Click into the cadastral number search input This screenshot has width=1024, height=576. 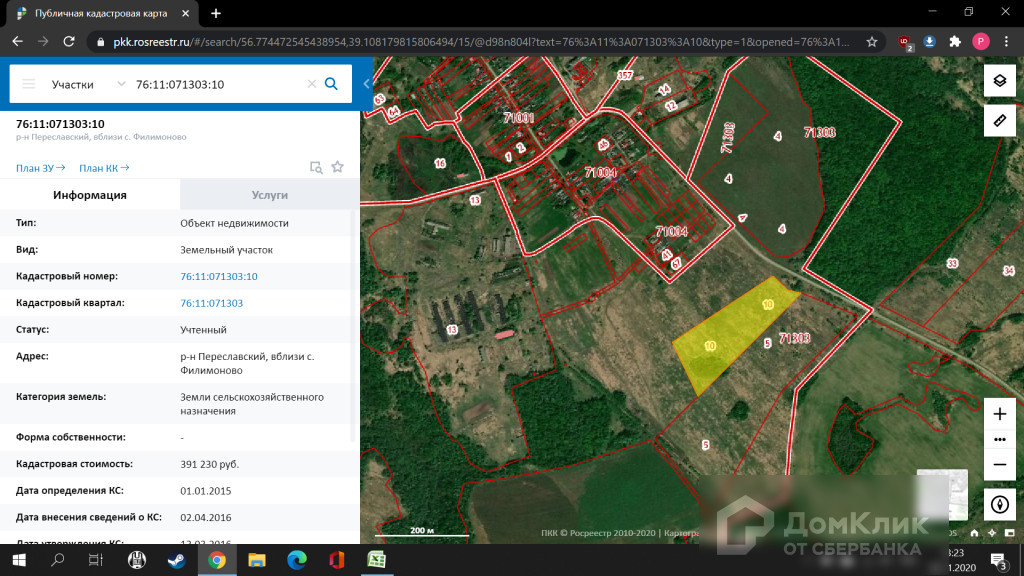pyautogui.click(x=215, y=85)
